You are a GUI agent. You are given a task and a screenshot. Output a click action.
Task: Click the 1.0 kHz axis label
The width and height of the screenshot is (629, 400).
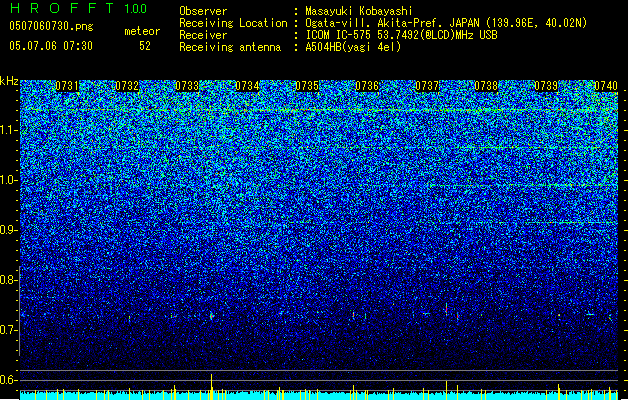(8, 180)
